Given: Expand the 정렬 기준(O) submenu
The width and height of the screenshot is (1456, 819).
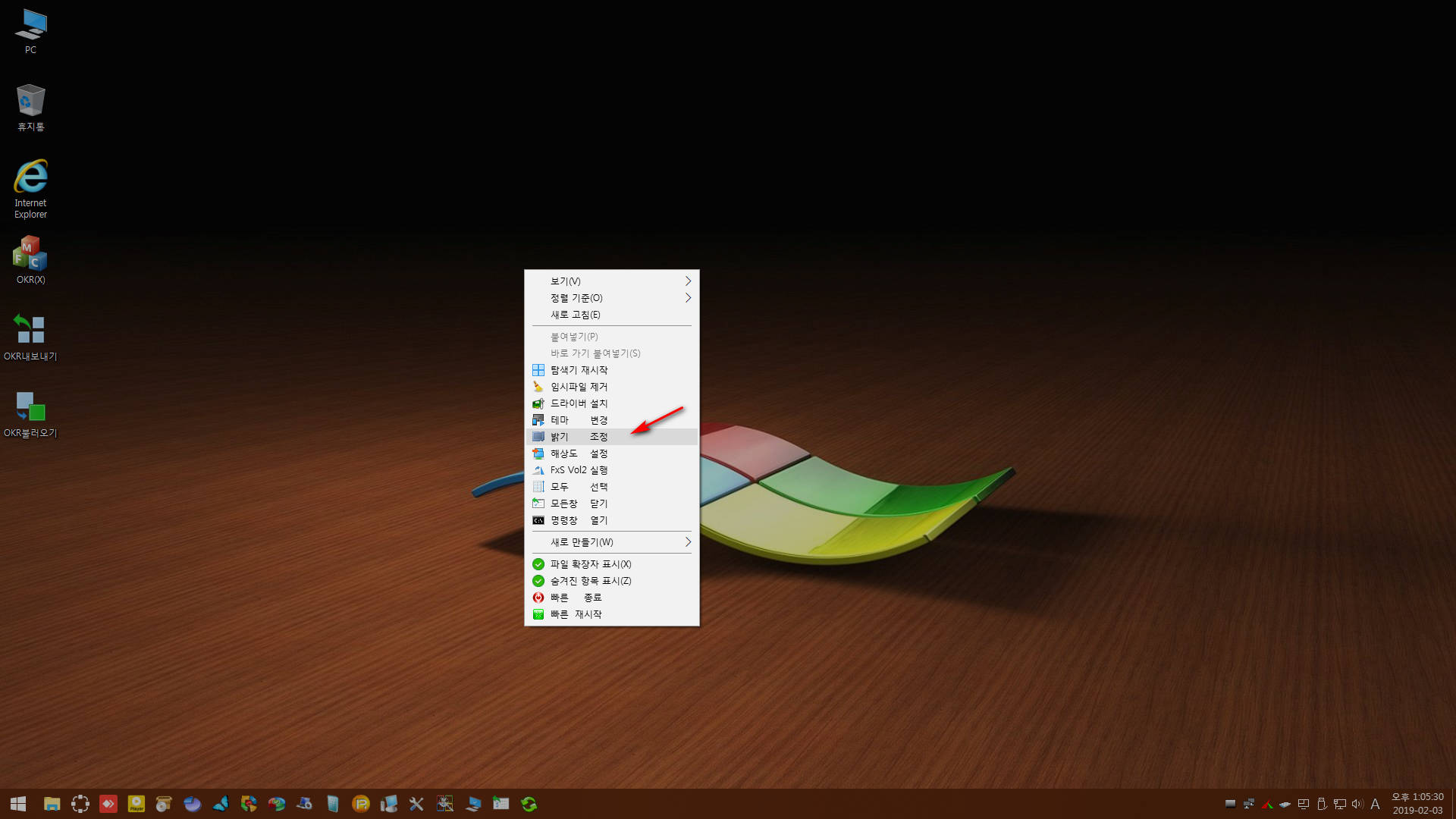Looking at the screenshot, I should coord(611,298).
